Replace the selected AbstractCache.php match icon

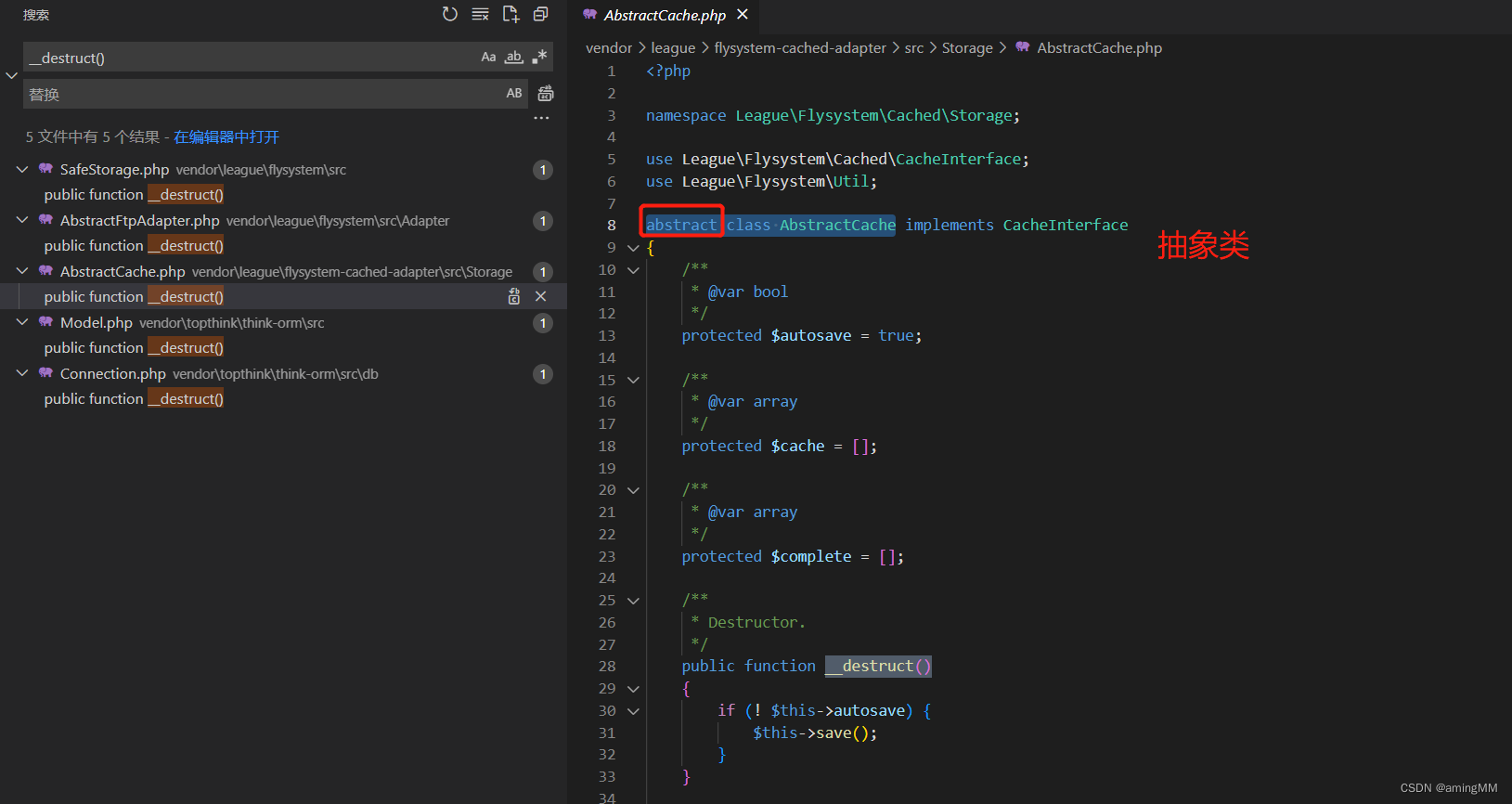514,296
